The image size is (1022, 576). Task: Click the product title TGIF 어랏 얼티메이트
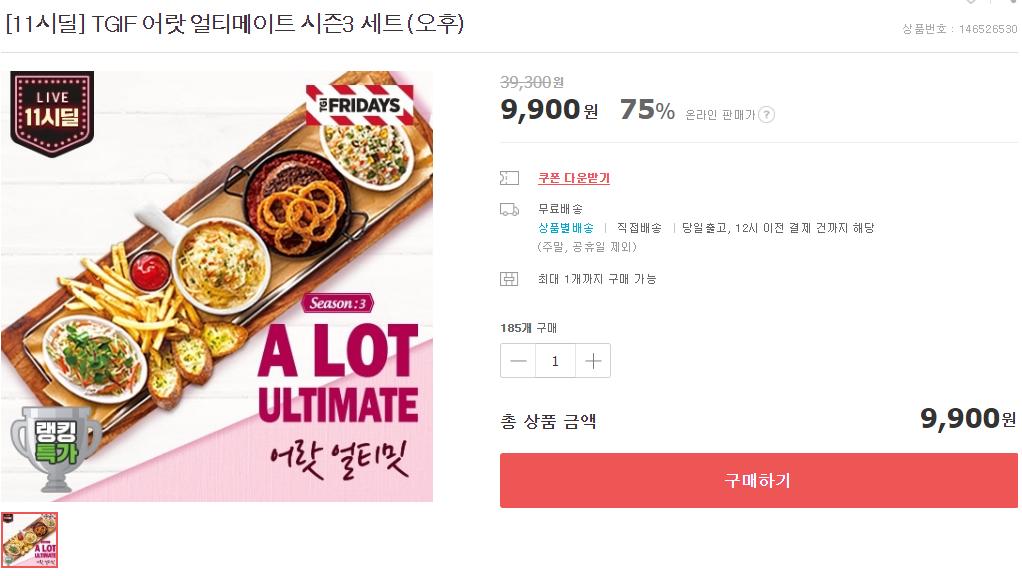tap(235, 24)
